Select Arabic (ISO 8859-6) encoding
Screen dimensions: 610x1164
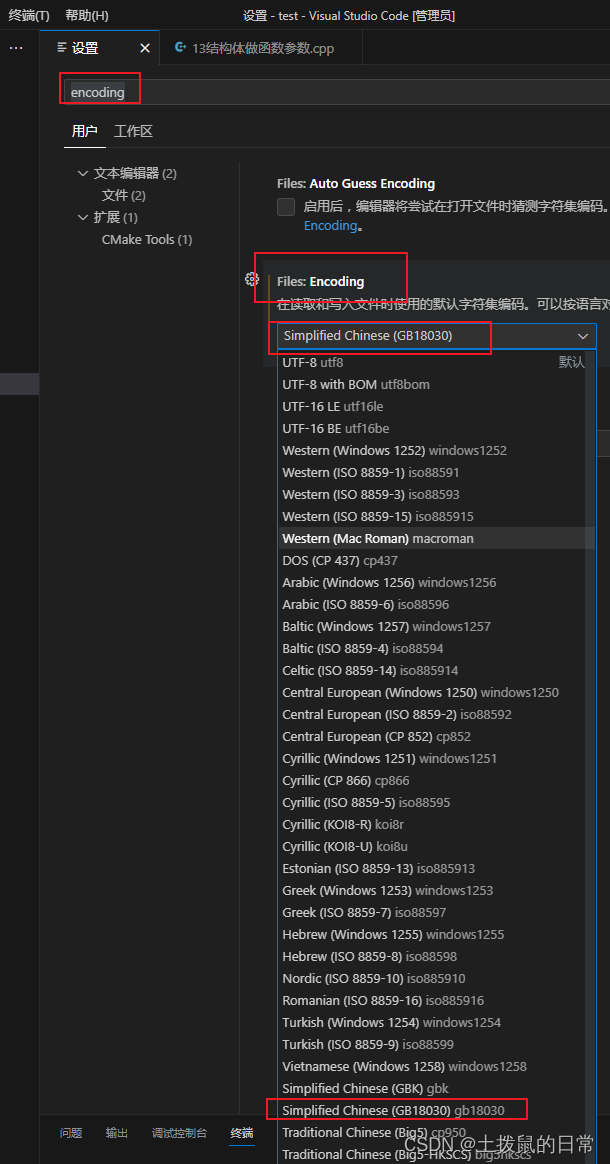pyautogui.click(x=436, y=604)
